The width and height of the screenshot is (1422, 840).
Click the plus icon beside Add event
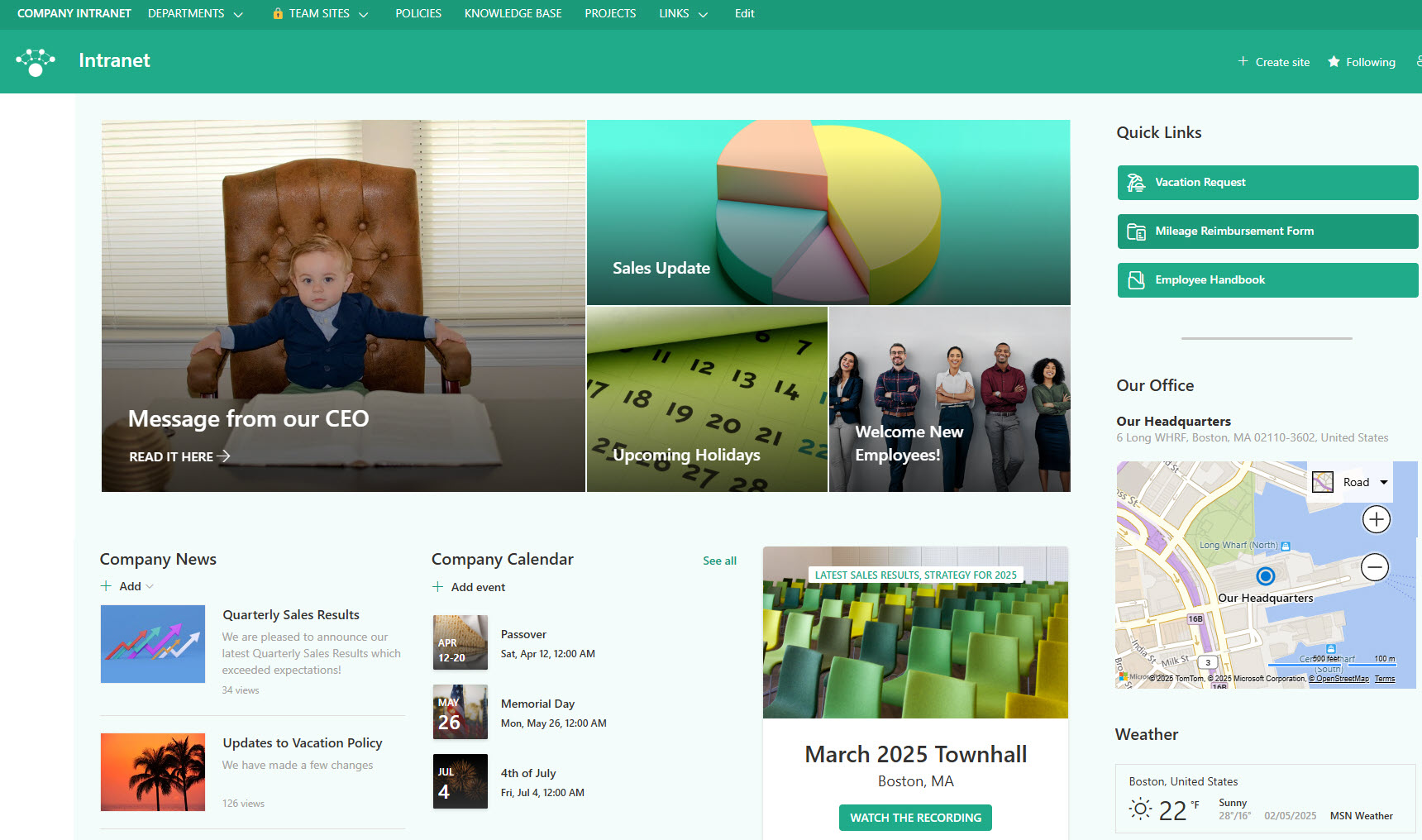437,587
